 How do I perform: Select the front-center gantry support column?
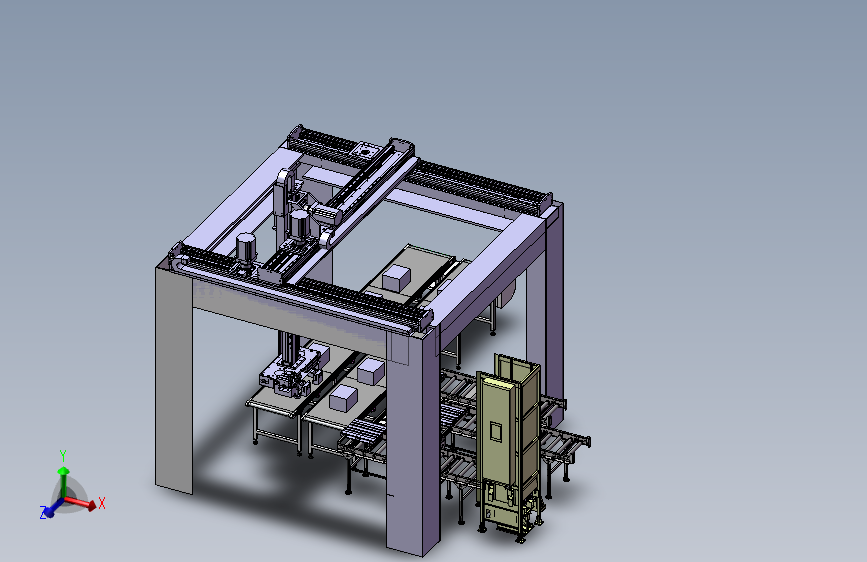(x=412, y=441)
